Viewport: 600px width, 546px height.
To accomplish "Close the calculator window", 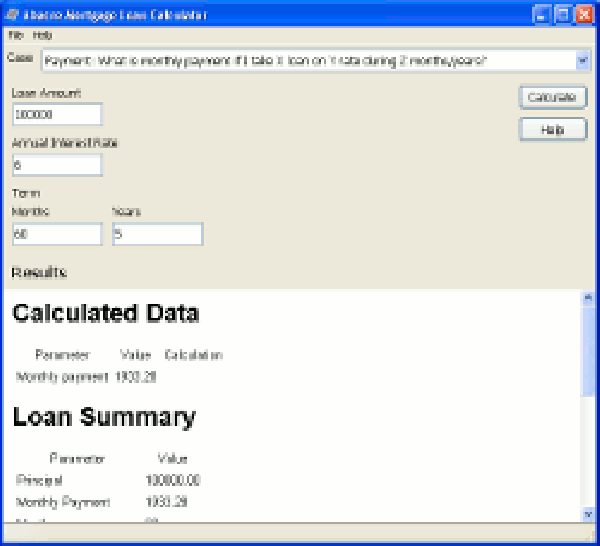I will coord(584,15).
